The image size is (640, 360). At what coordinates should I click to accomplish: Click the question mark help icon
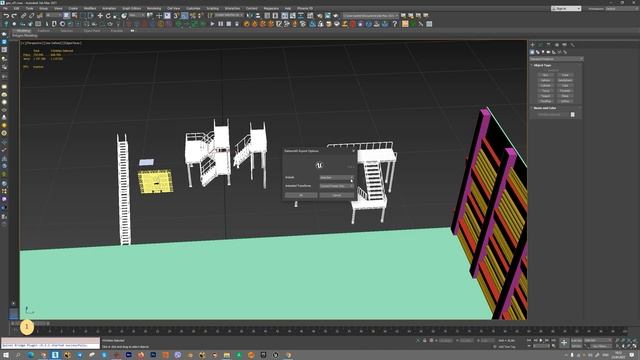point(395,24)
